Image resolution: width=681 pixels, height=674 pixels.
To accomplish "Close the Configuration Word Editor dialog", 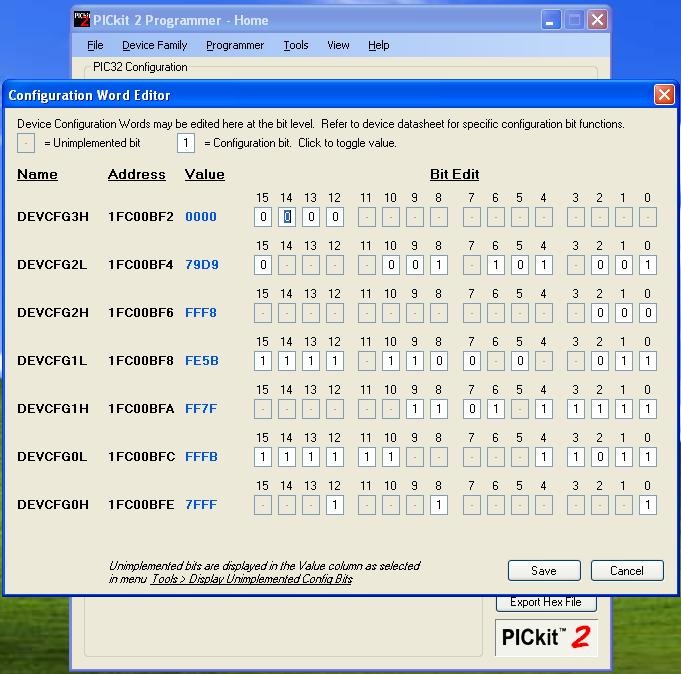I will (x=664, y=94).
